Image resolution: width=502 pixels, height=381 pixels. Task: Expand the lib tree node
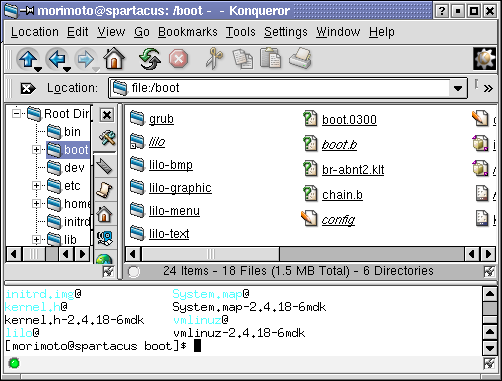tap(36, 239)
